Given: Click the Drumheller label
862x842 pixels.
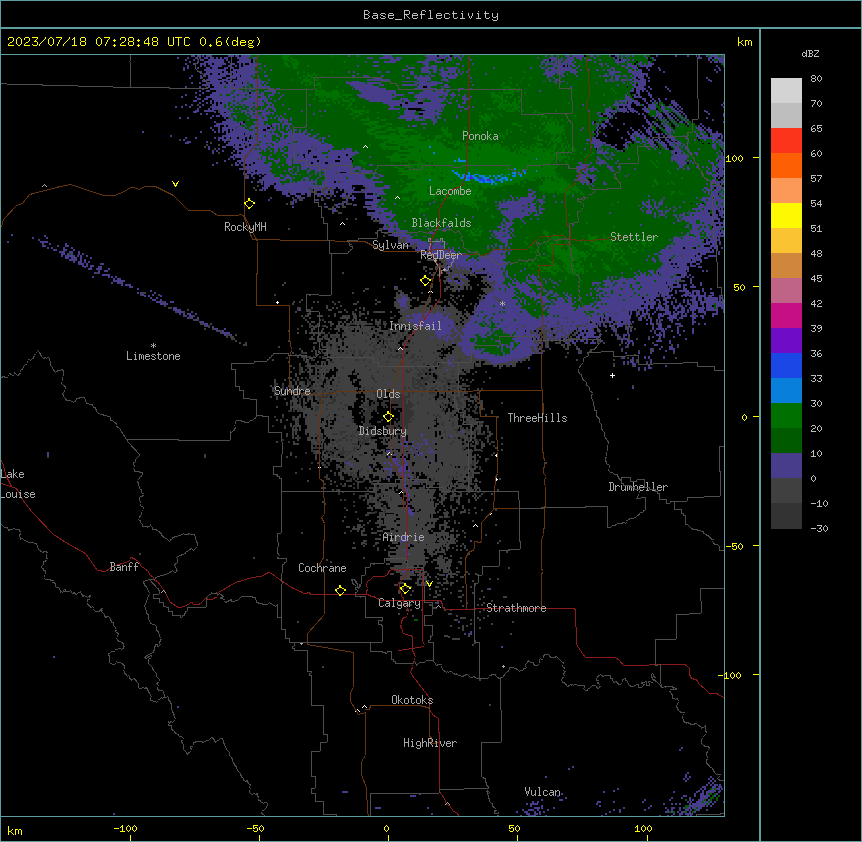Looking at the screenshot, I should click(x=638, y=487).
